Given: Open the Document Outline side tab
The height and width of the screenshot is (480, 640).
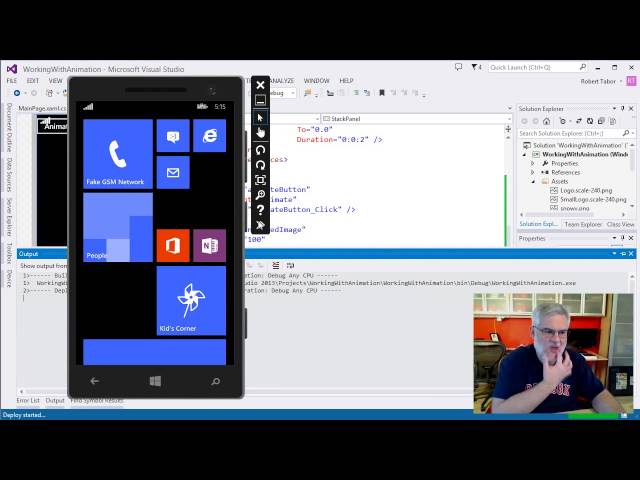Looking at the screenshot, I should click(x=9, y=128).
